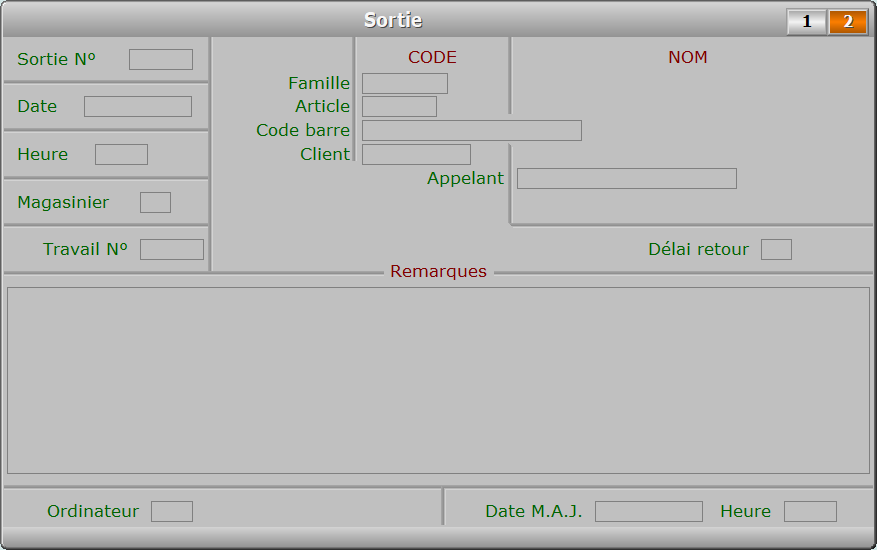877x550 pixels.
Task: Click the CODE column heading
Action: 432,57
